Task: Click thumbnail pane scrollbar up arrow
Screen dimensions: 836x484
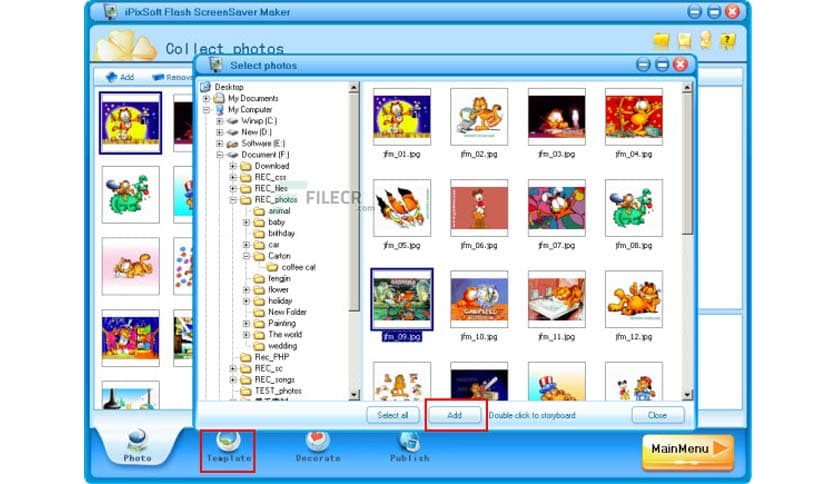Action: pos(687,87)
